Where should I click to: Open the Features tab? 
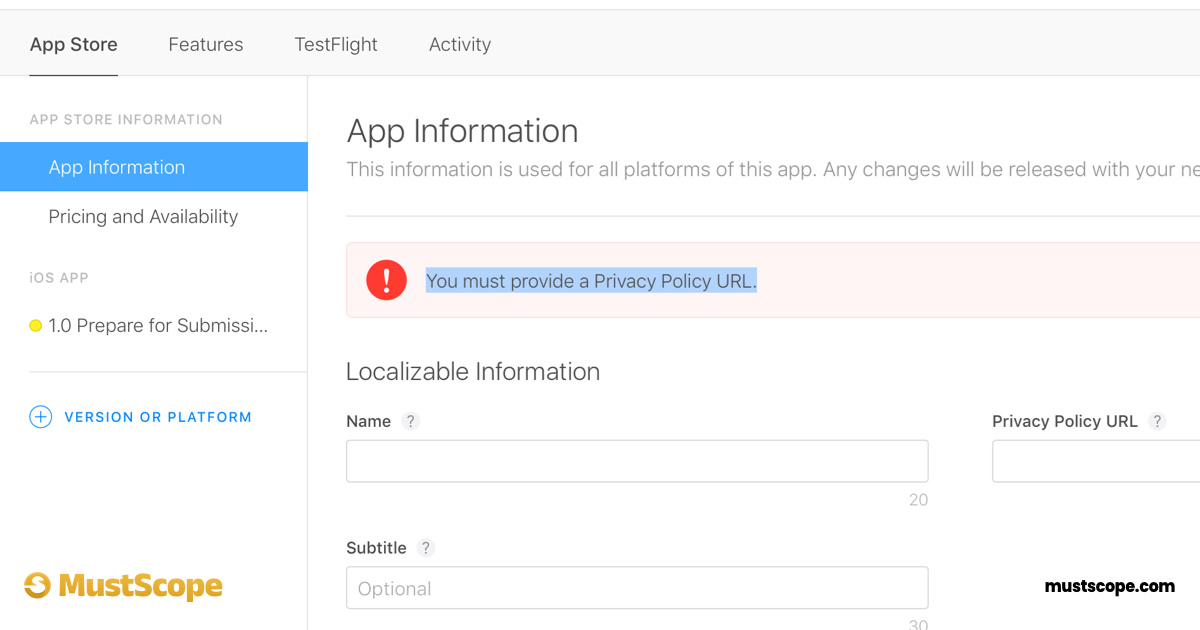[205, 44]
